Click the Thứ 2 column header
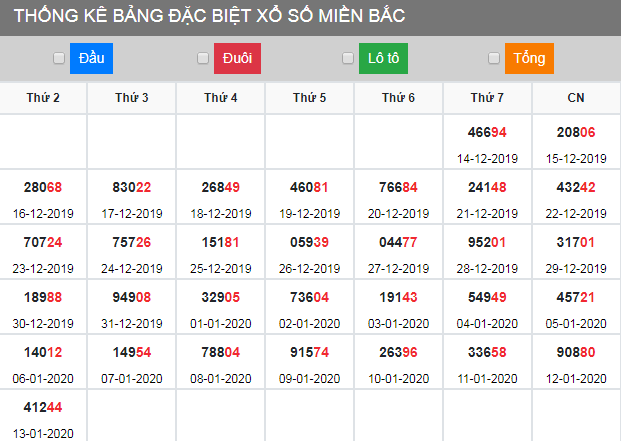Image resolution: width=621 pixels, height=441 pixels. click(43, 97)
